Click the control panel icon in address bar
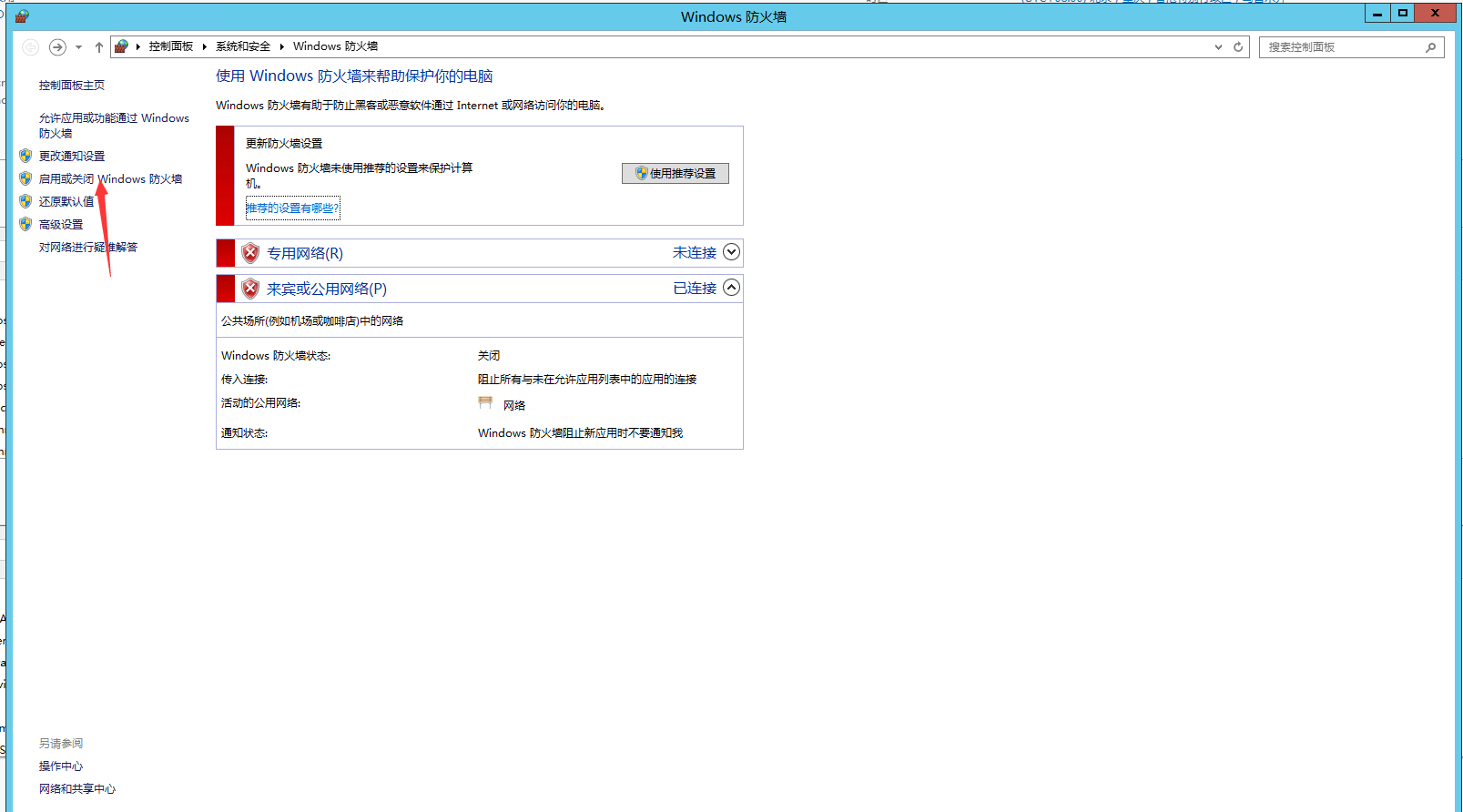 (x=121, y=46)
